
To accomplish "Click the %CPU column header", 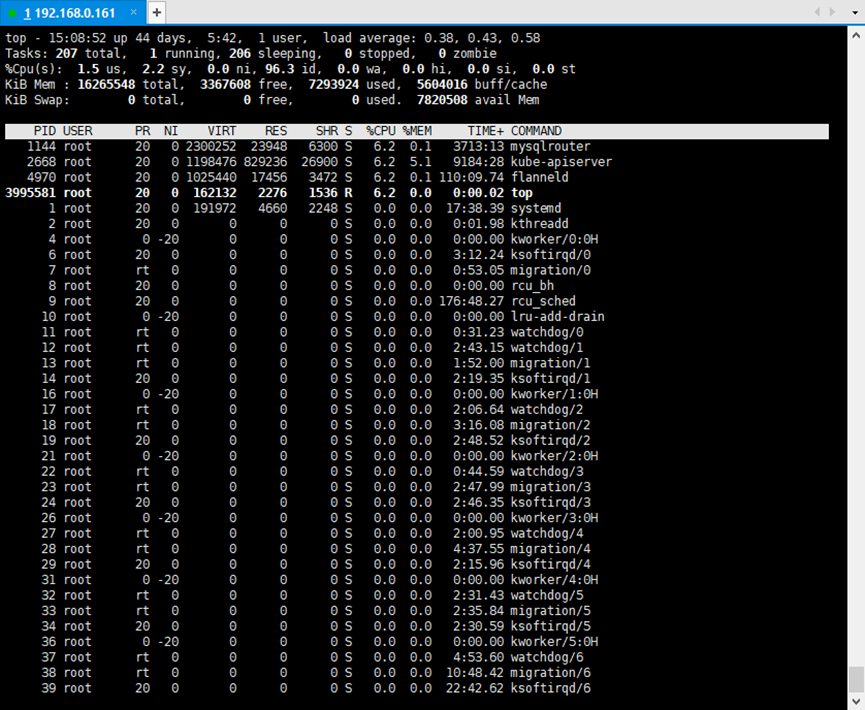I will pos(381,131).
